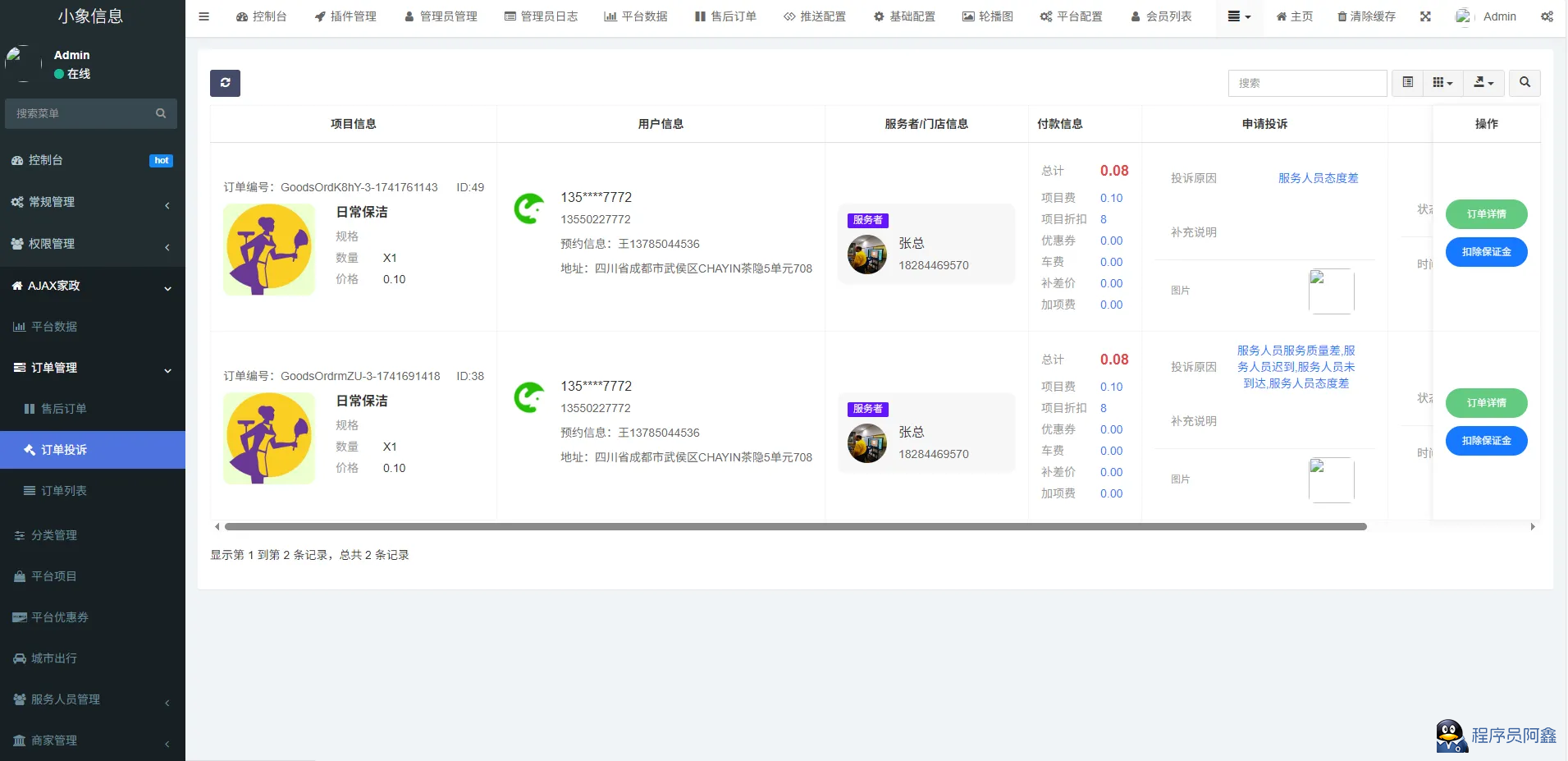
Task: 点击折叠侧边栏的汉堡菜单图标
Action: coord(203,16)
